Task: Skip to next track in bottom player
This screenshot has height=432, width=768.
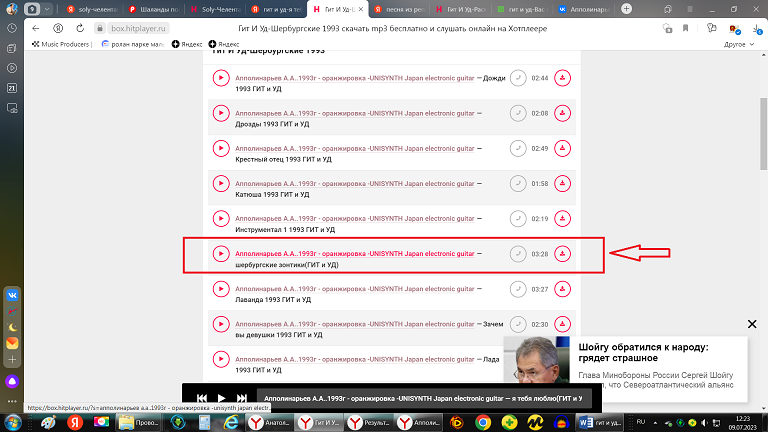Action: (x=241, y=398)
